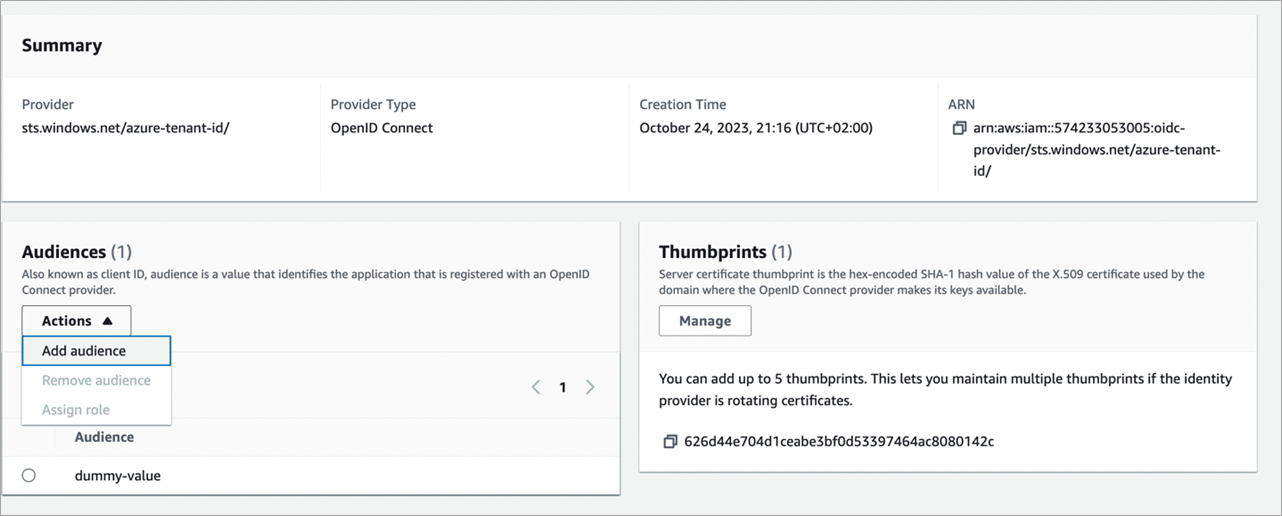Click the Audience column header

[x=104, y=437]
